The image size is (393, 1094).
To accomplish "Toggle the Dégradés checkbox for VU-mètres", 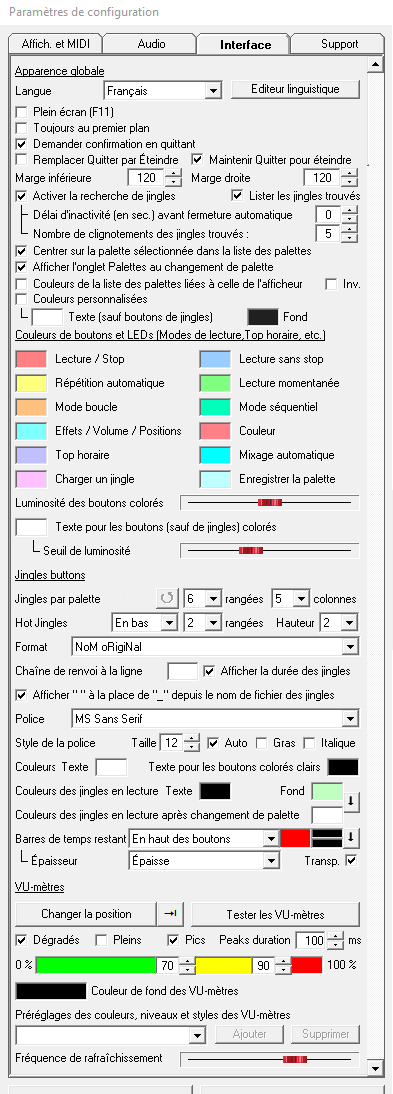I will tap(22, 940).
